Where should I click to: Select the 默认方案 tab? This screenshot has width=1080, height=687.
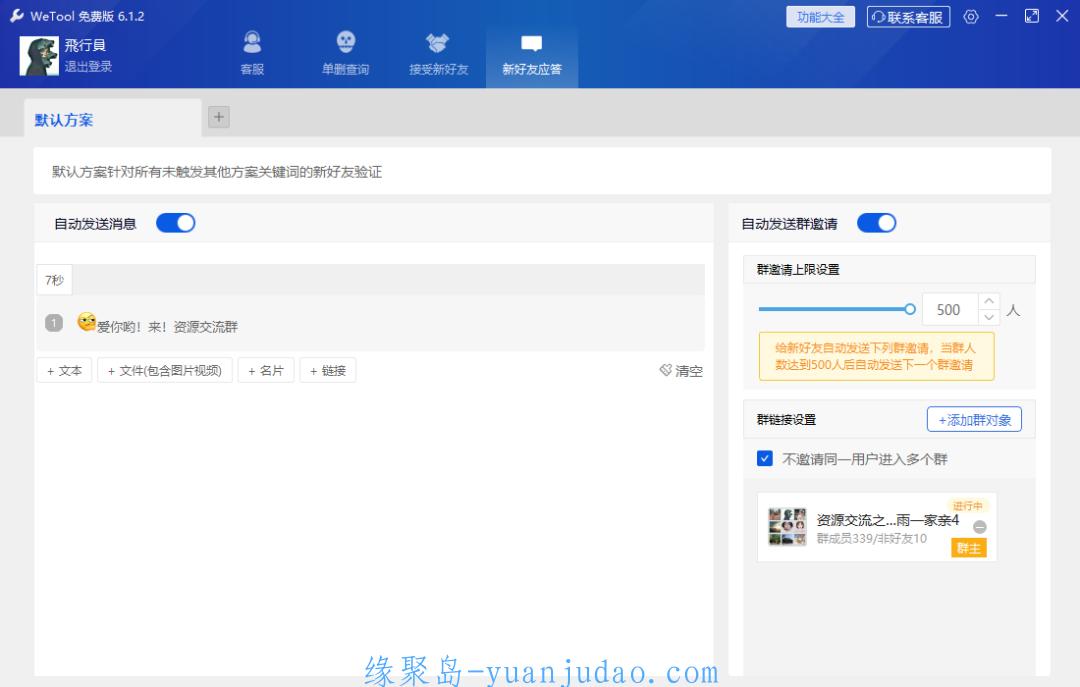click(x=64, y=120)
